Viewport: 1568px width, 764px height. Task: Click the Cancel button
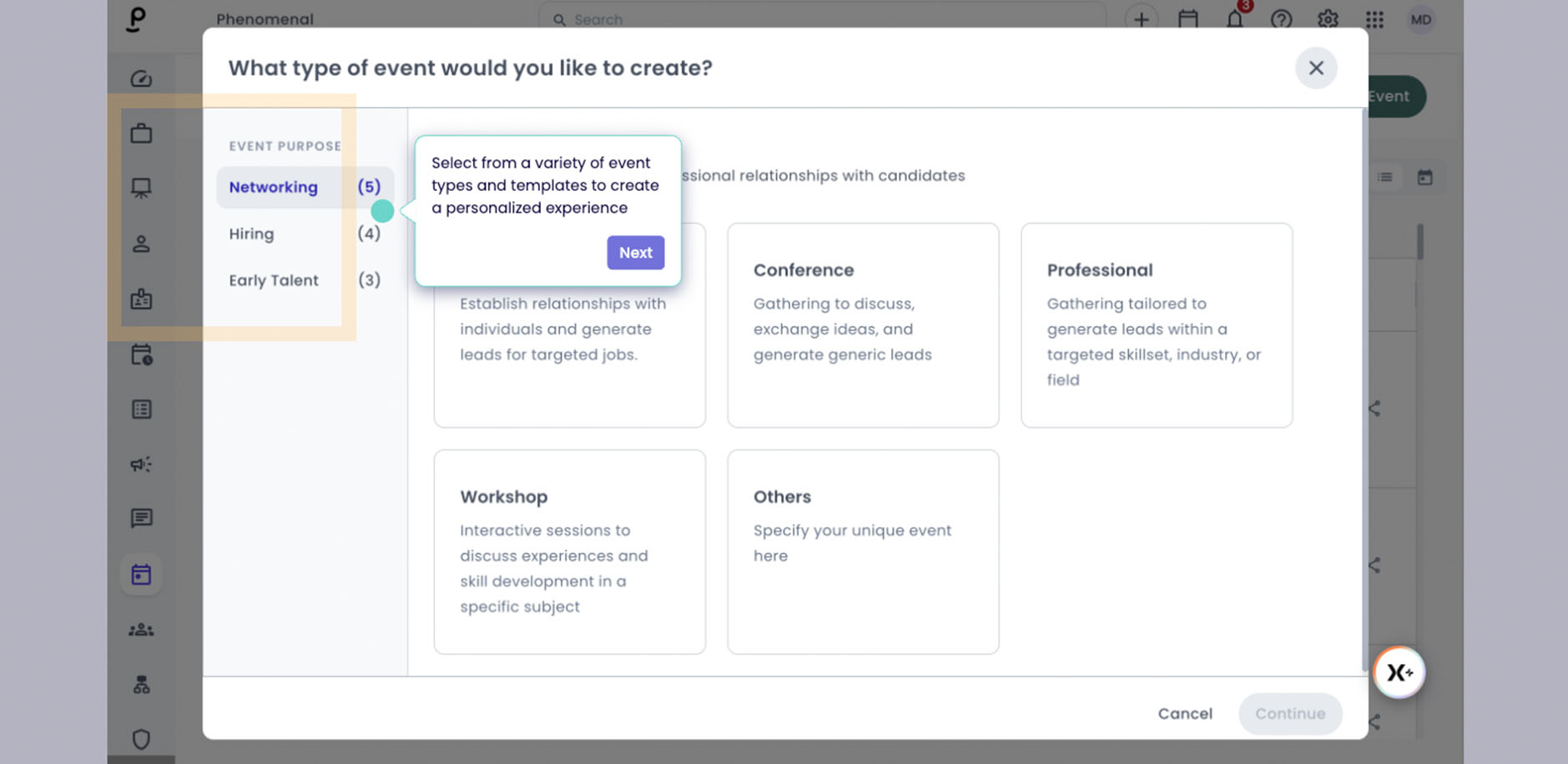[1185, 714]
